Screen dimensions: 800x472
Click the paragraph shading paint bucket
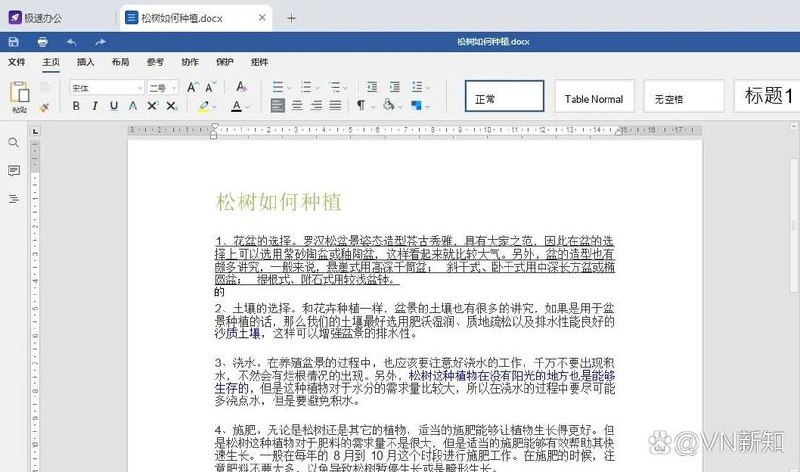389,105
